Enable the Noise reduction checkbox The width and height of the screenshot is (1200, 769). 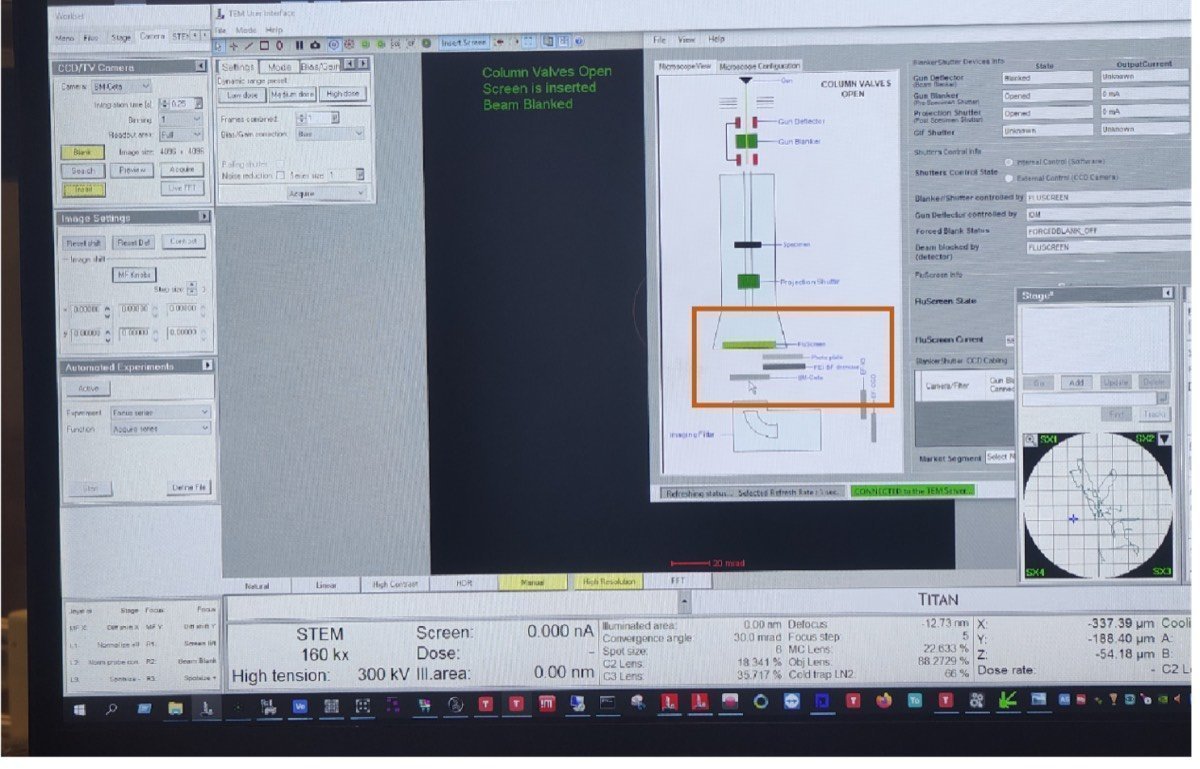coord(280,175)
